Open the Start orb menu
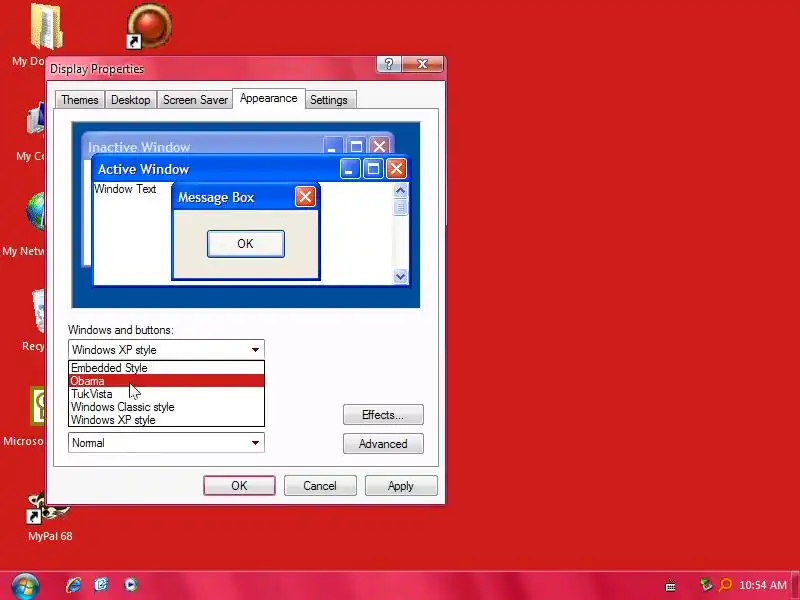The width and height of the screenshot is (800, 600). (25, 586)
